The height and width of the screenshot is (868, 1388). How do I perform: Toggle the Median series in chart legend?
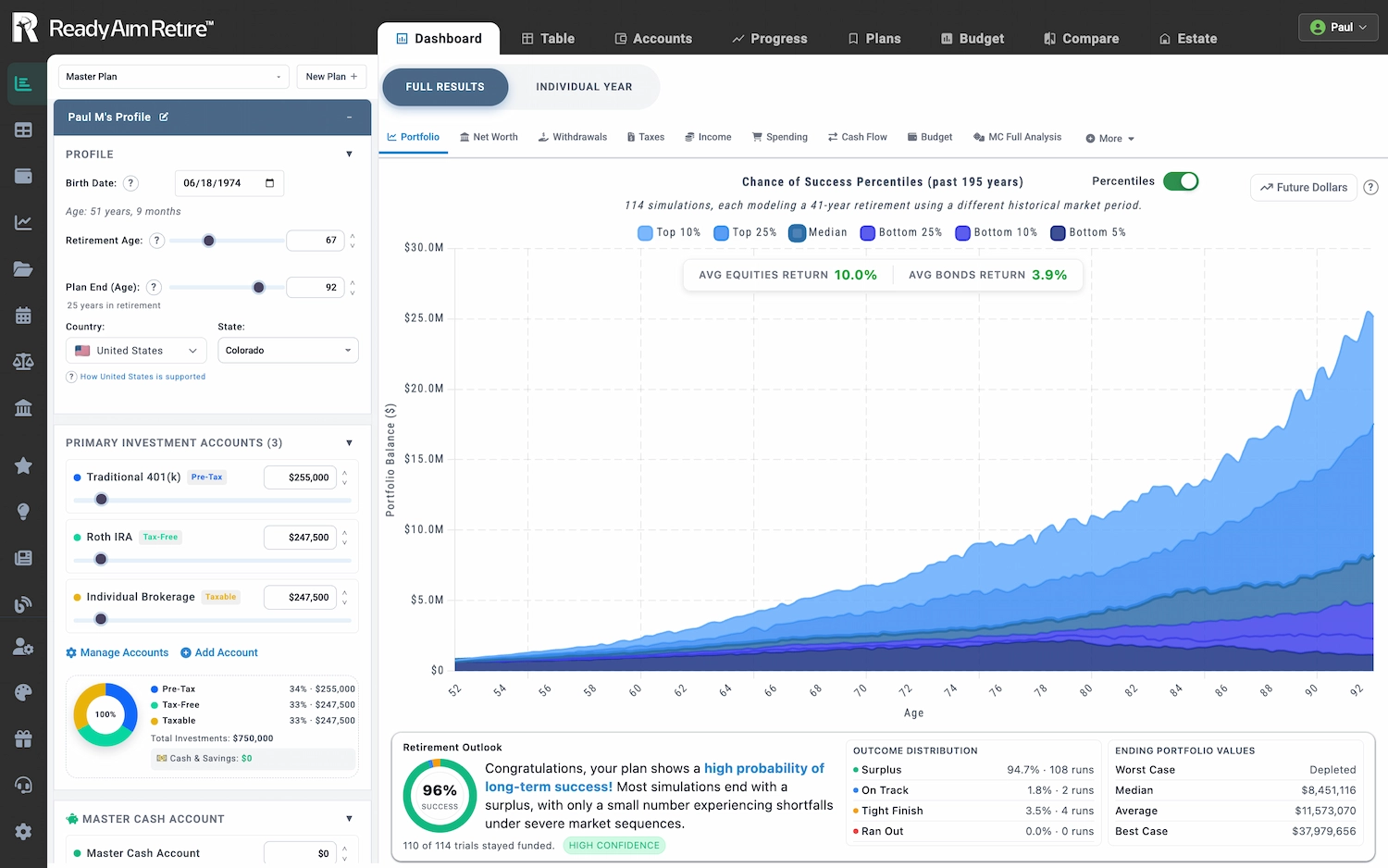(818, 233)
